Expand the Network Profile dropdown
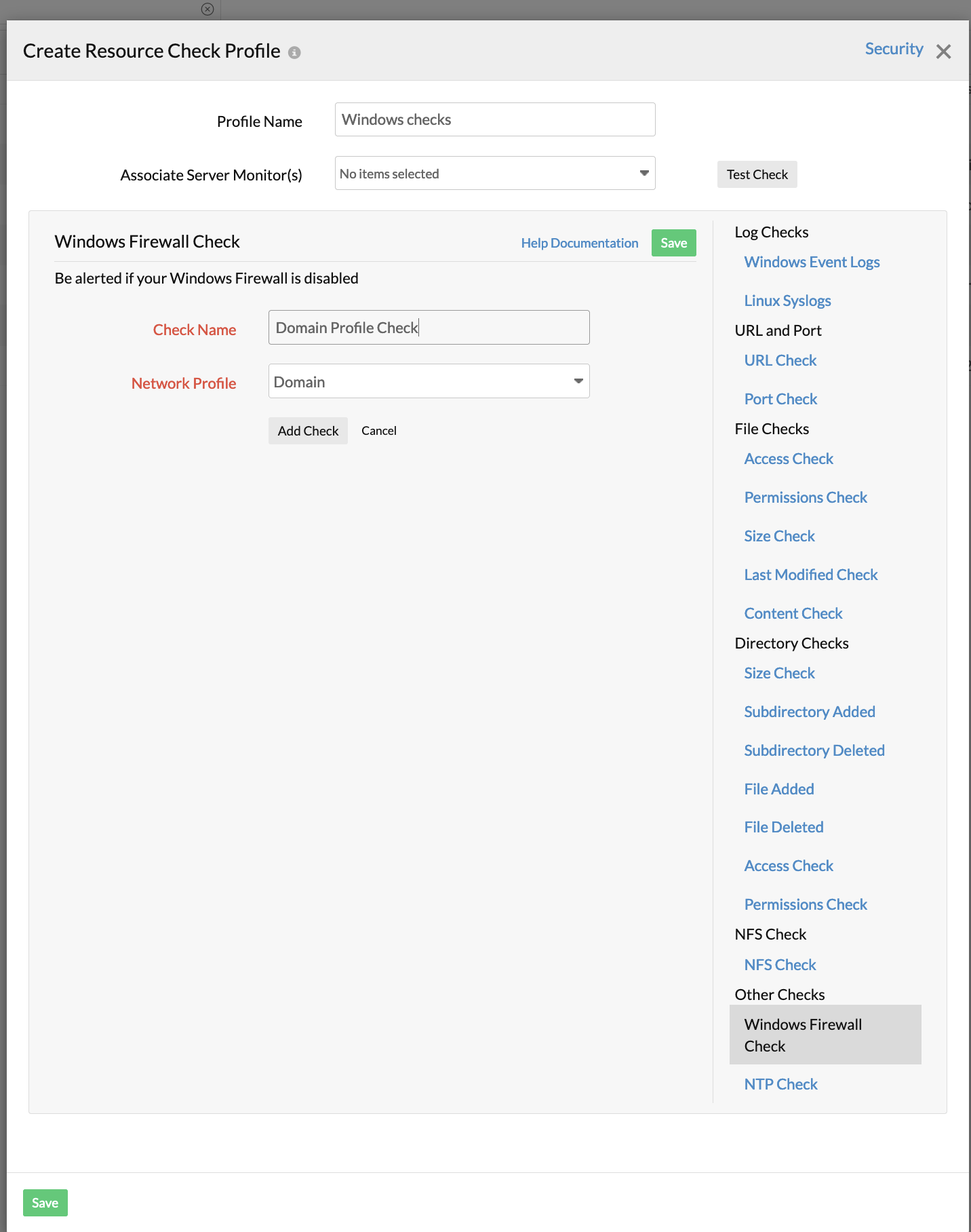 pyautogui.click(x=429, y=381)
